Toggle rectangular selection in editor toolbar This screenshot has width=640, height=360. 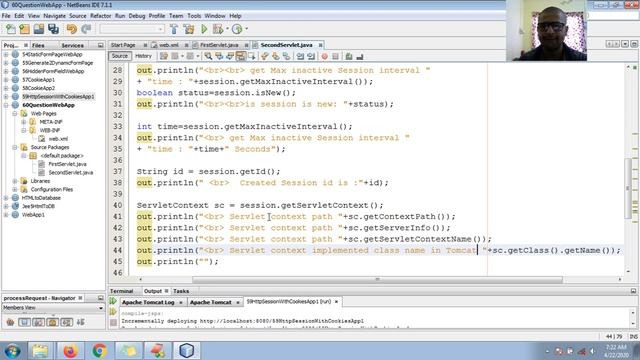[x=251, y=56]
